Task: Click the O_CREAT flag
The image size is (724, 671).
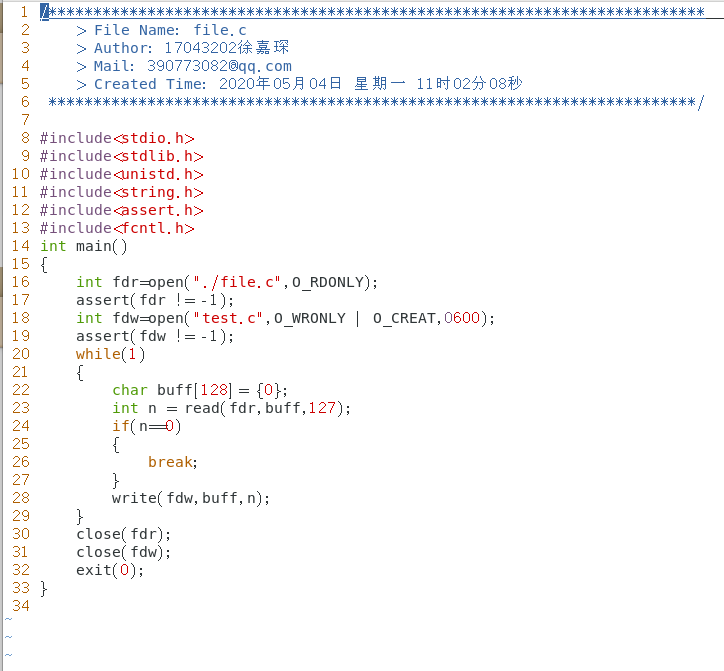Action: point(404,318)
